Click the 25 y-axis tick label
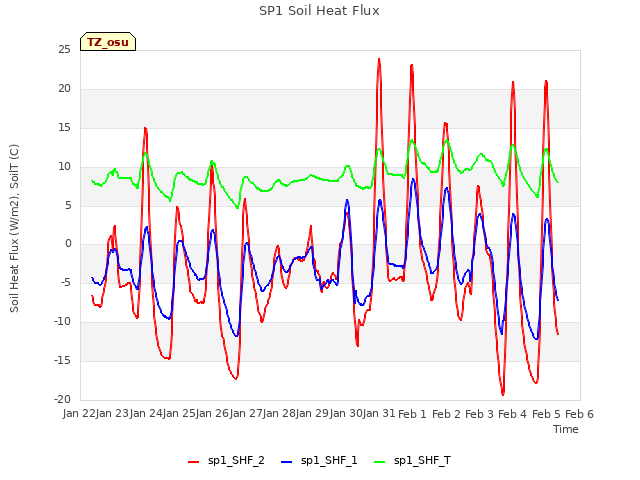 (x=64, y=50)
